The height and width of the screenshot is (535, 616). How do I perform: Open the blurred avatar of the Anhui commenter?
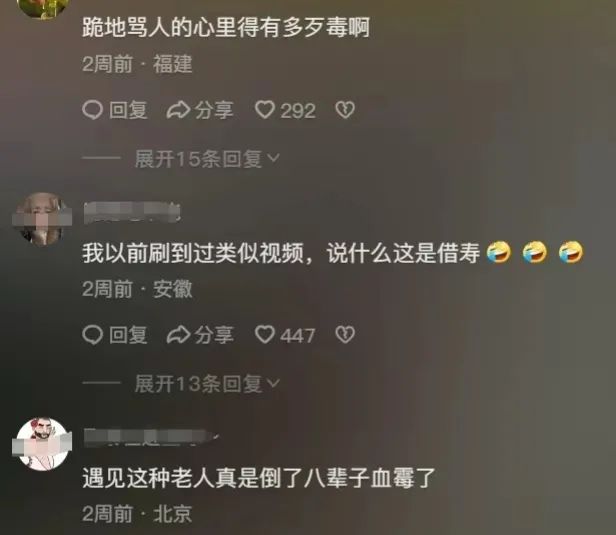[42, 218]
